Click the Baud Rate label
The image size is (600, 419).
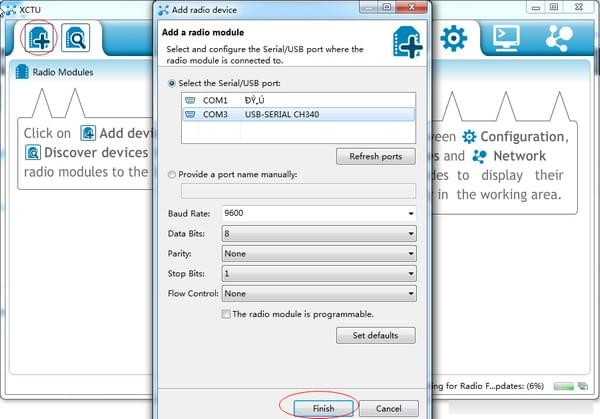(x=189, y=214)
